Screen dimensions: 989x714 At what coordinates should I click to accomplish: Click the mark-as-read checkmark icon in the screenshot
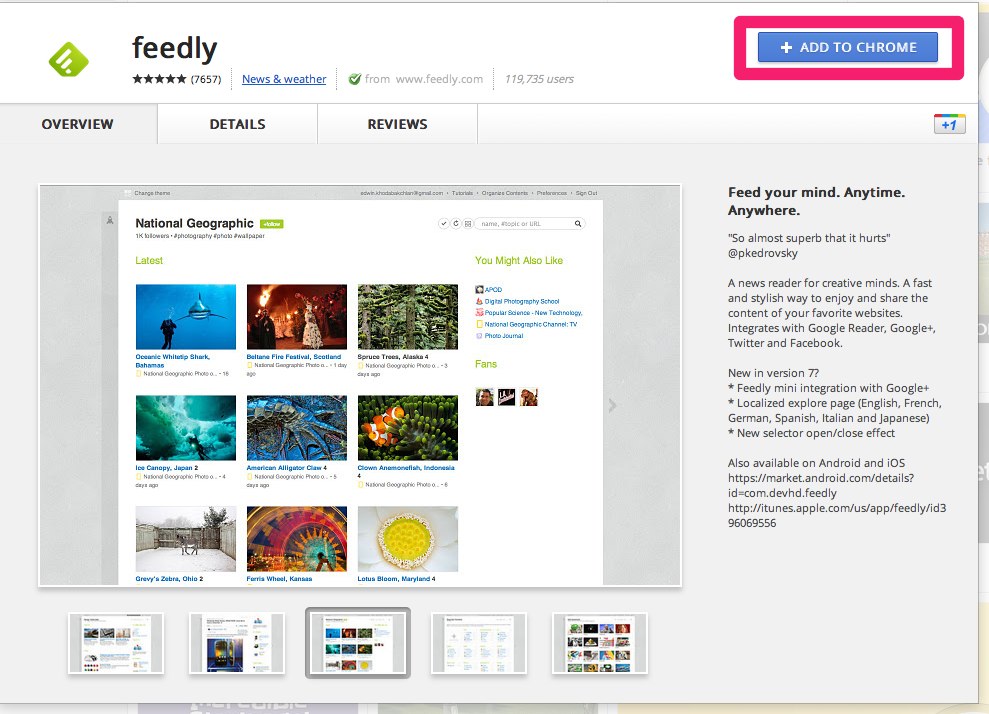point(444,224)
